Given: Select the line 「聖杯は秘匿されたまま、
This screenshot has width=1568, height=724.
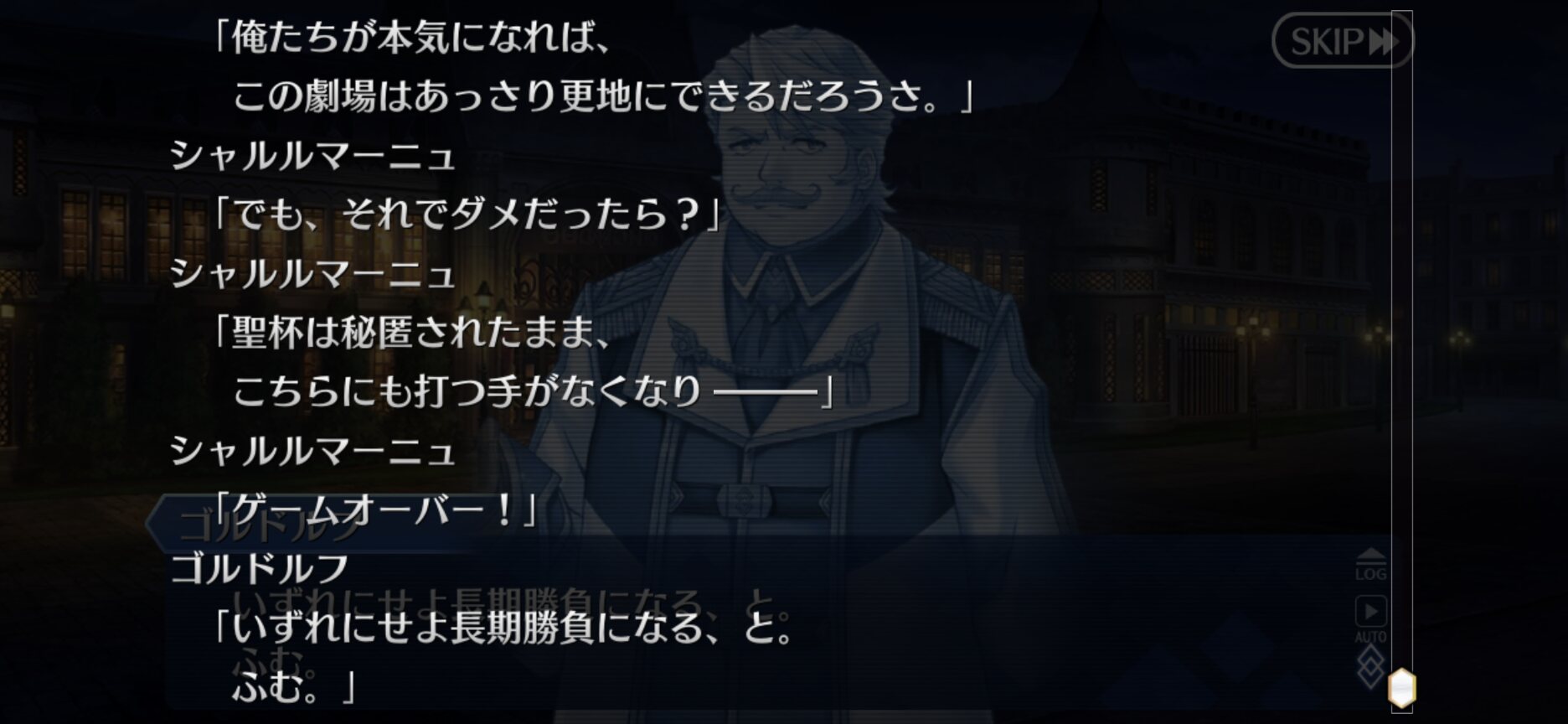Looking at the screenshot, I should pos(410,334).
